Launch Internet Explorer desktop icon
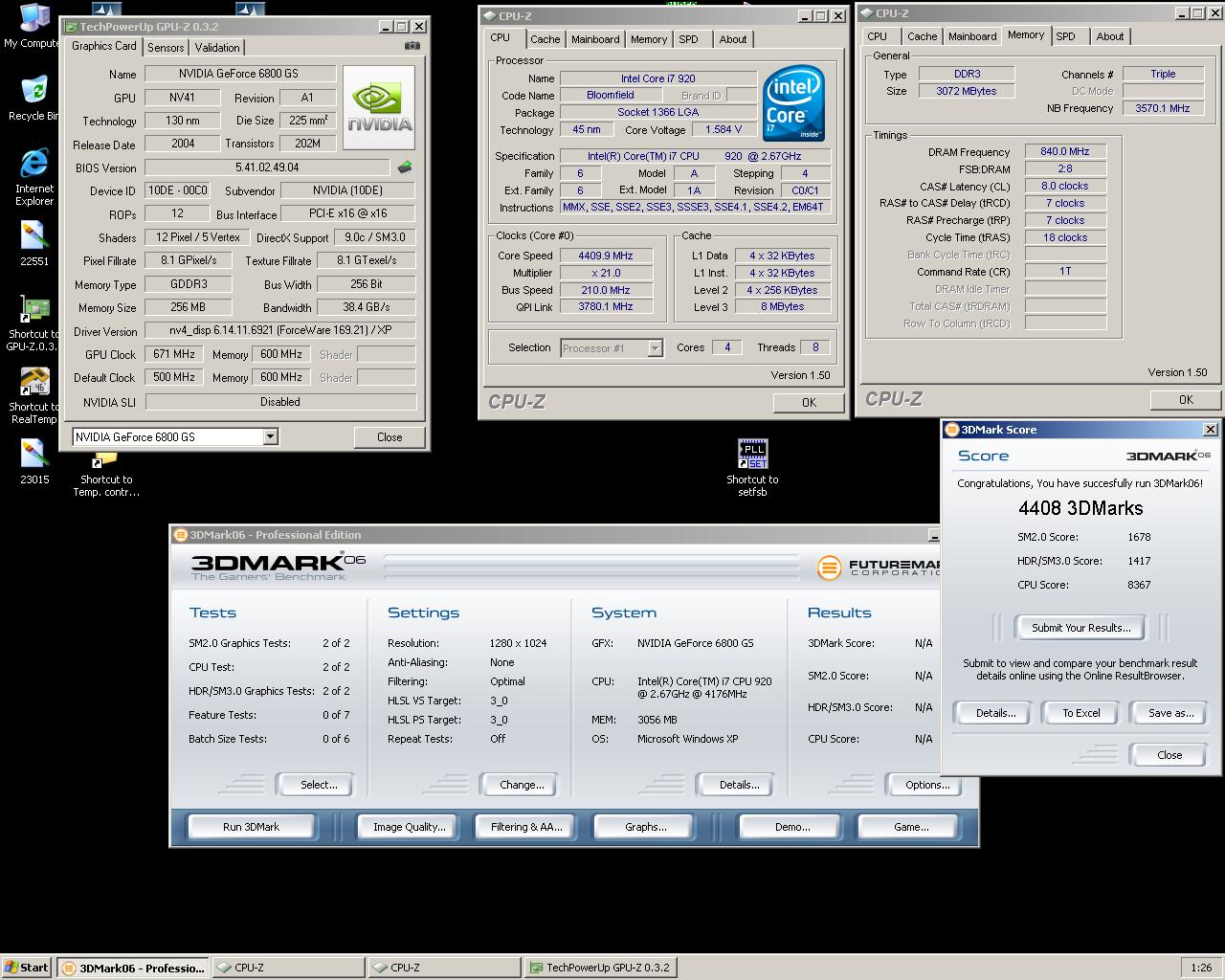This screenshot has width=1225, height=980. (34, 177)
